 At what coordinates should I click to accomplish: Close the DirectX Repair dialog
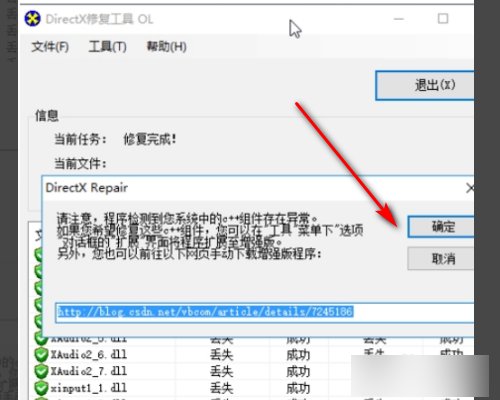[470, 188]
